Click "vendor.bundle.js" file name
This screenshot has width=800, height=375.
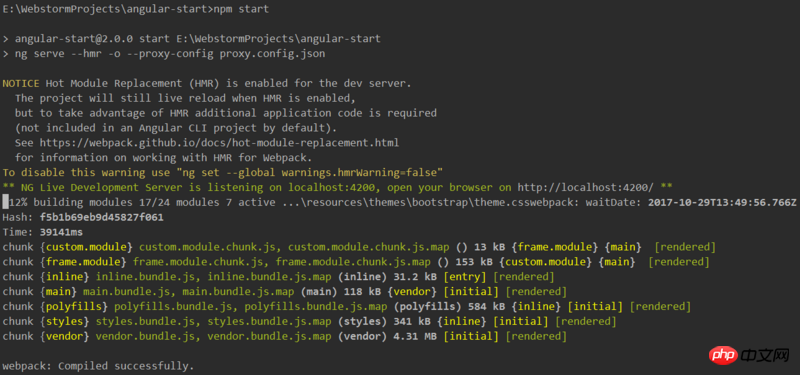(x=145, y=336)
